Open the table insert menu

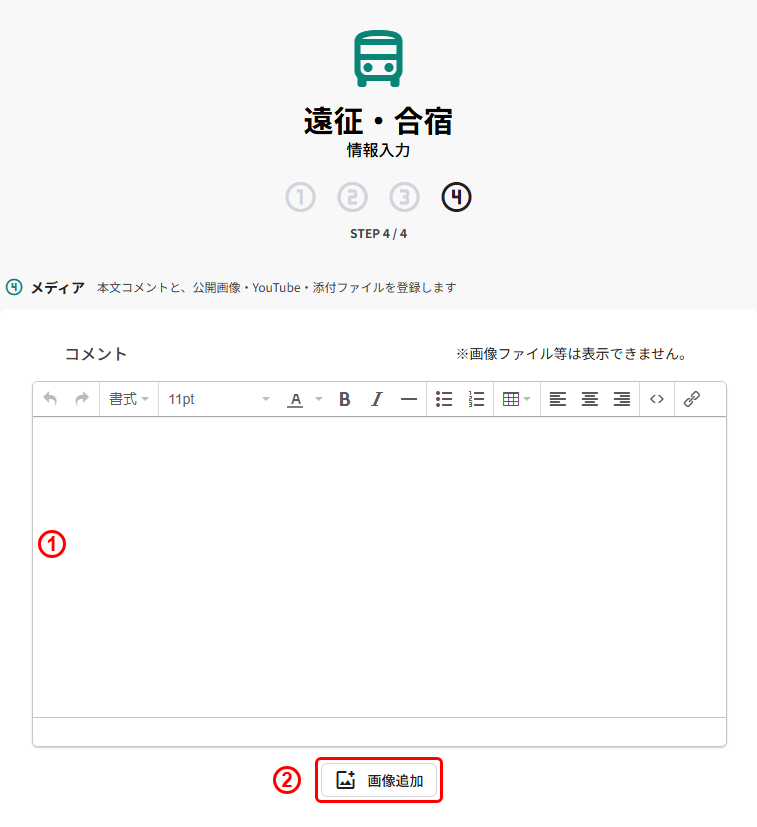[516, 399]
